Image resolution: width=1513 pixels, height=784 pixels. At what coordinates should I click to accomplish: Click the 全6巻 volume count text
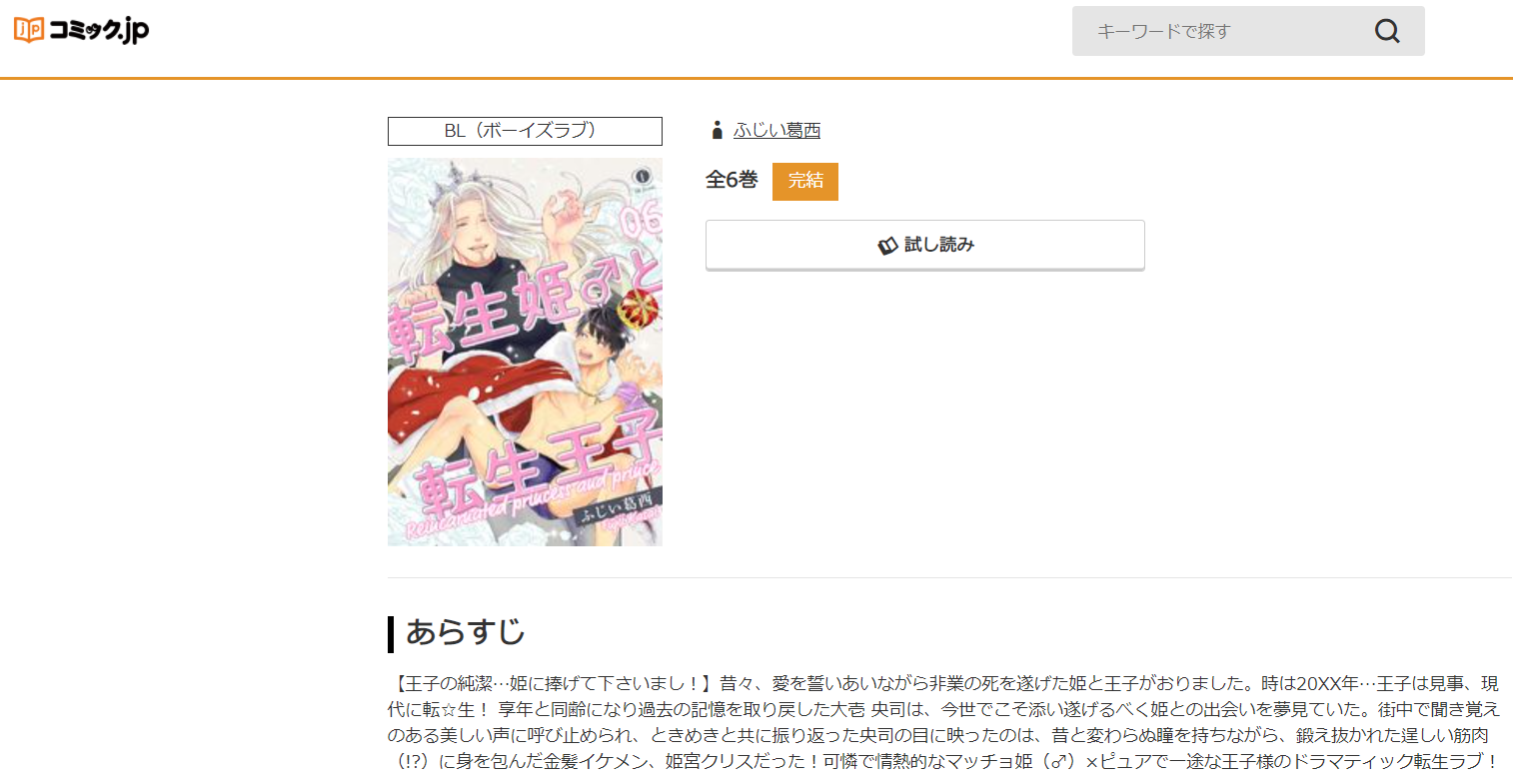[732, 180]
